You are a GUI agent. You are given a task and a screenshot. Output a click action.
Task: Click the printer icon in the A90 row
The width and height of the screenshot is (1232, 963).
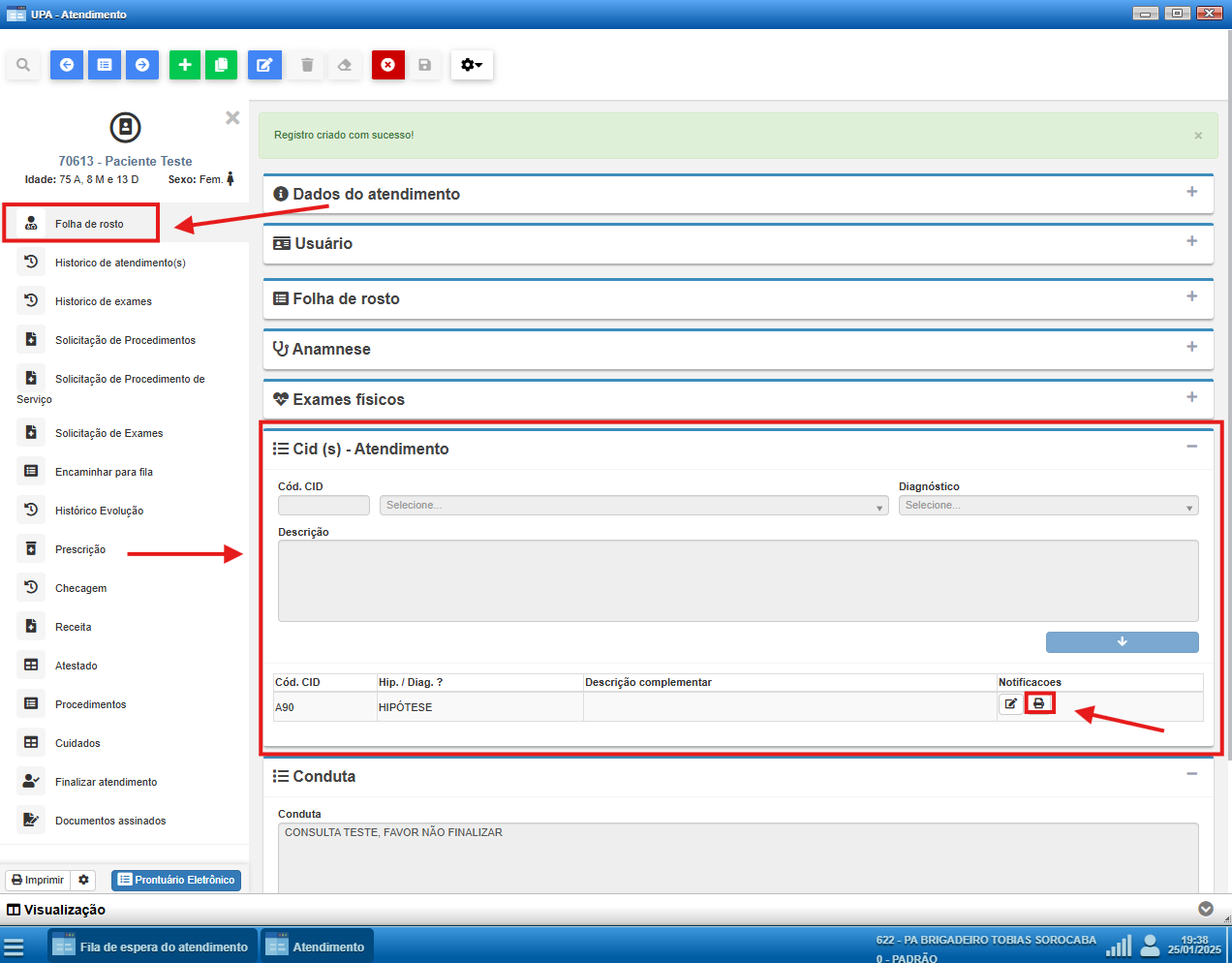pos(1039,703)
